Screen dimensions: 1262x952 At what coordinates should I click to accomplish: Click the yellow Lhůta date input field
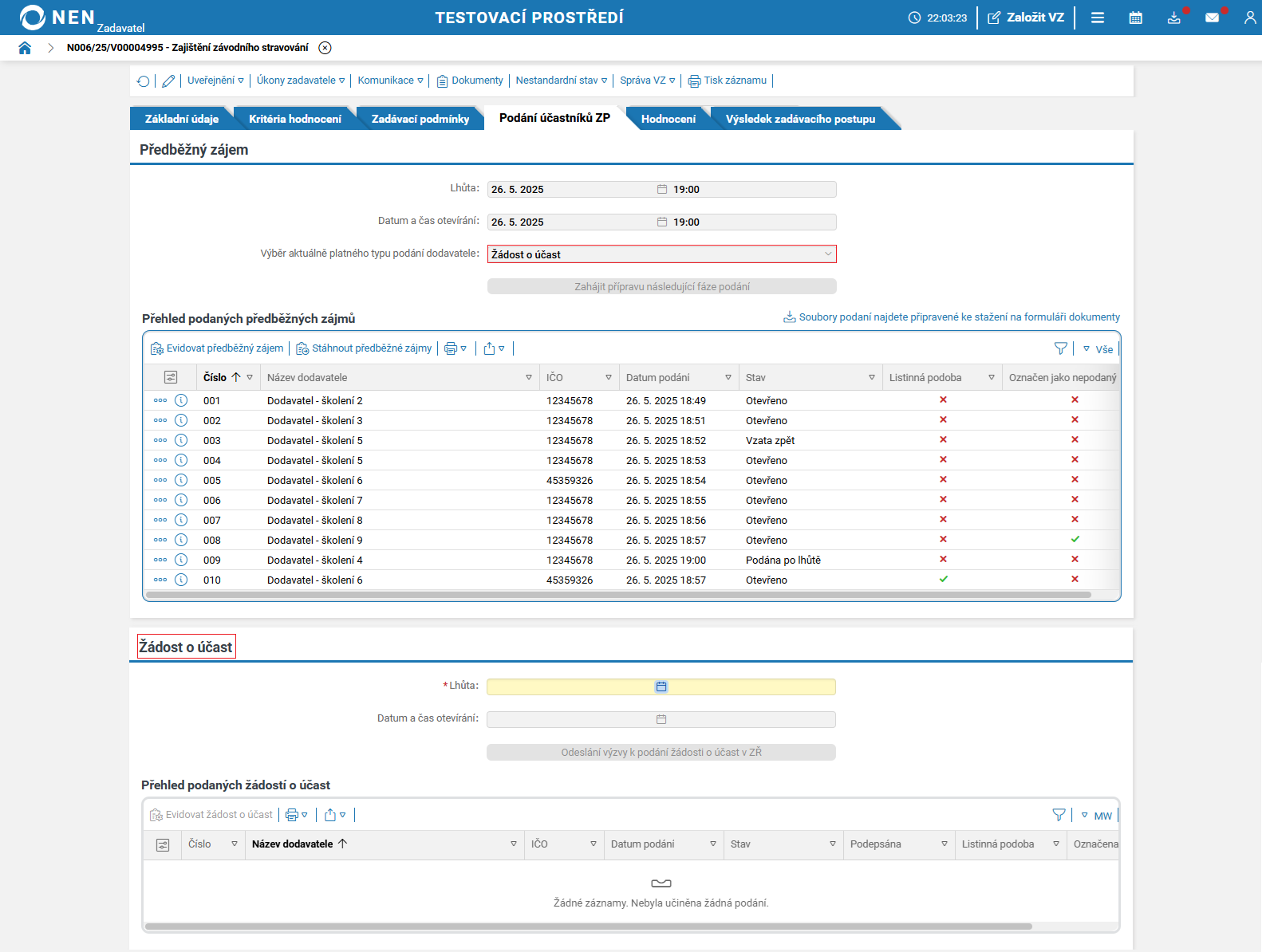pyautogui.click(x=570, y=686)
